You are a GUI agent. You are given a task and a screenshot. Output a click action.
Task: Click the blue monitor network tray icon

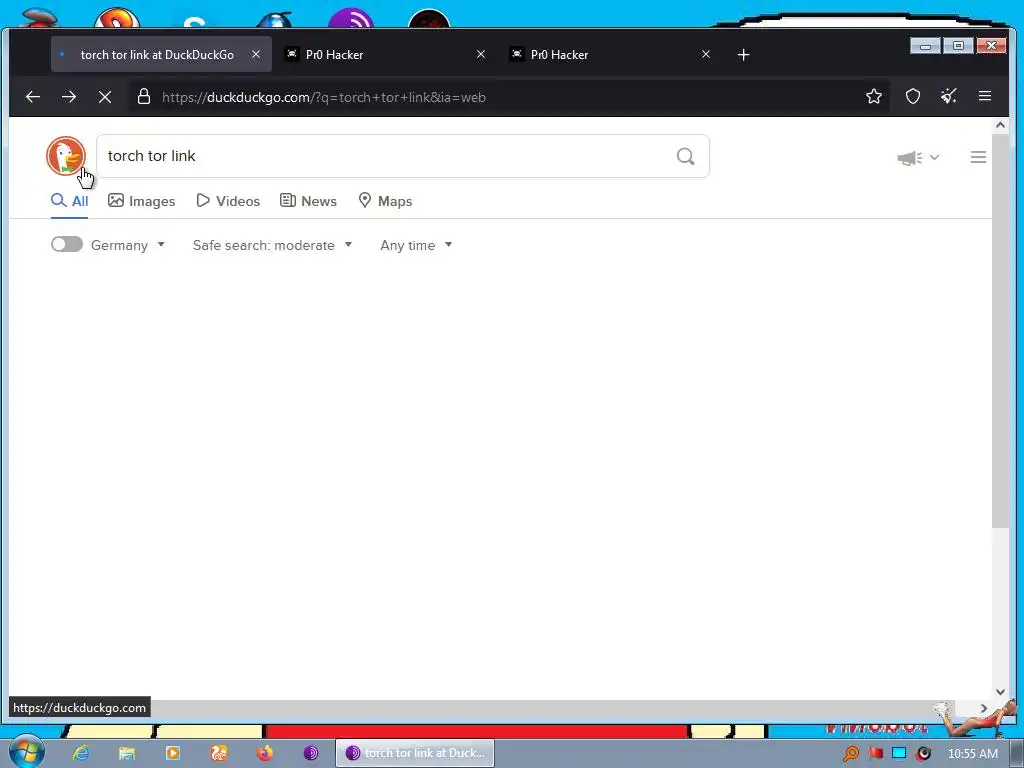pyautogui.click(x=899, y=753)
